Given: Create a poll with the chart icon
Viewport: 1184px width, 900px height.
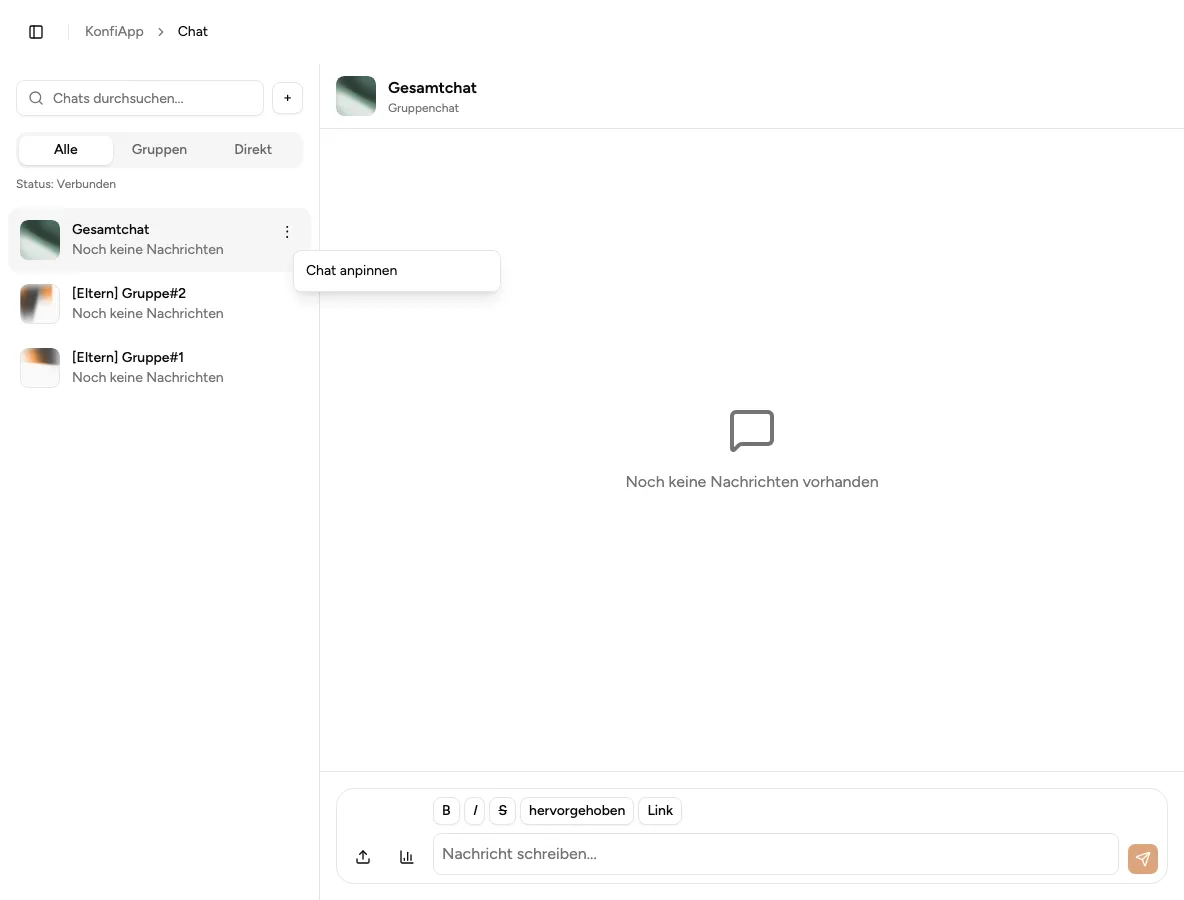Looking at the screenshot, I should point(406,857).
